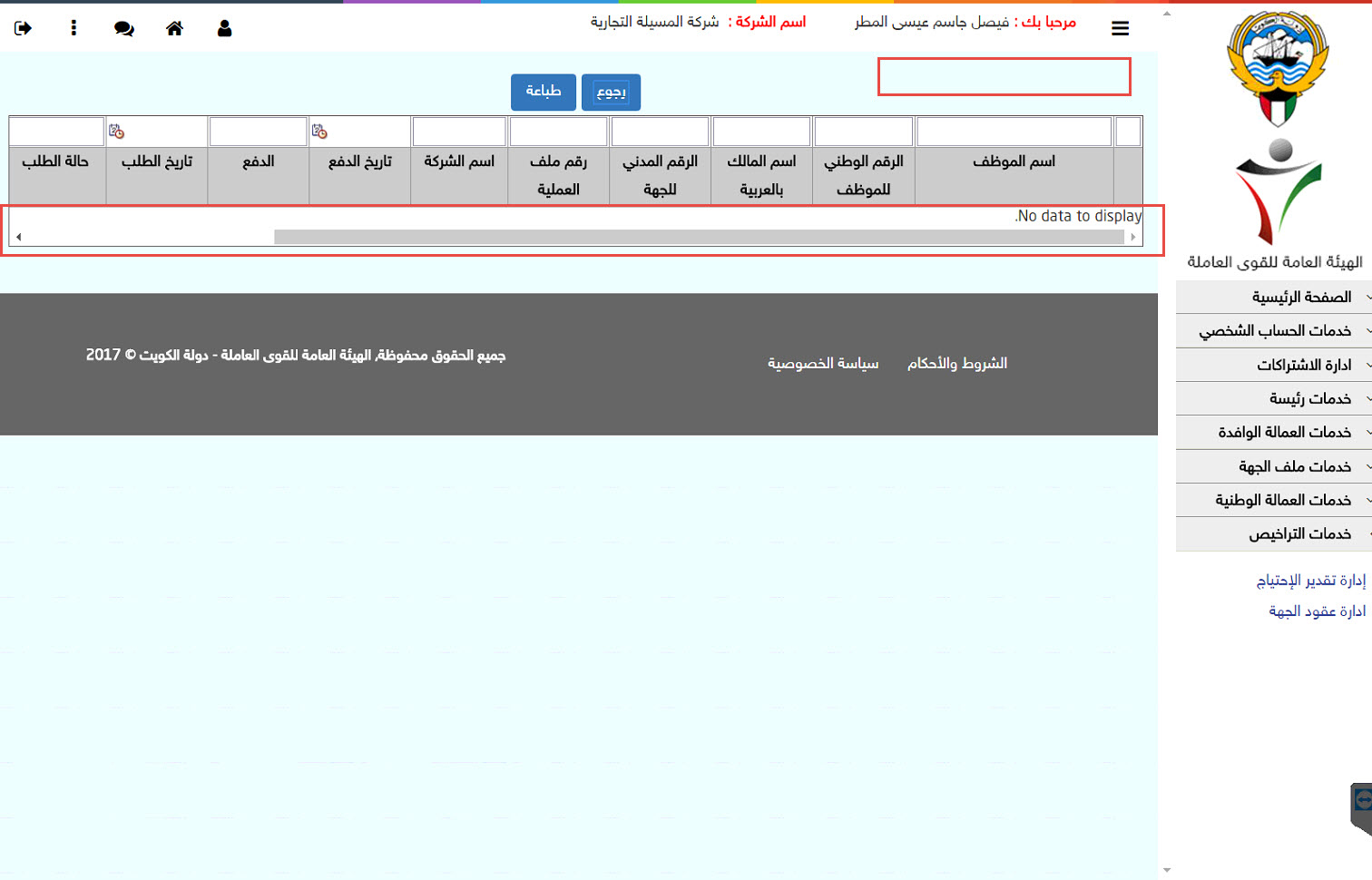1372x880 pixels.
Task: Click the table scrollbar left arrow
Action: [18, 237]
